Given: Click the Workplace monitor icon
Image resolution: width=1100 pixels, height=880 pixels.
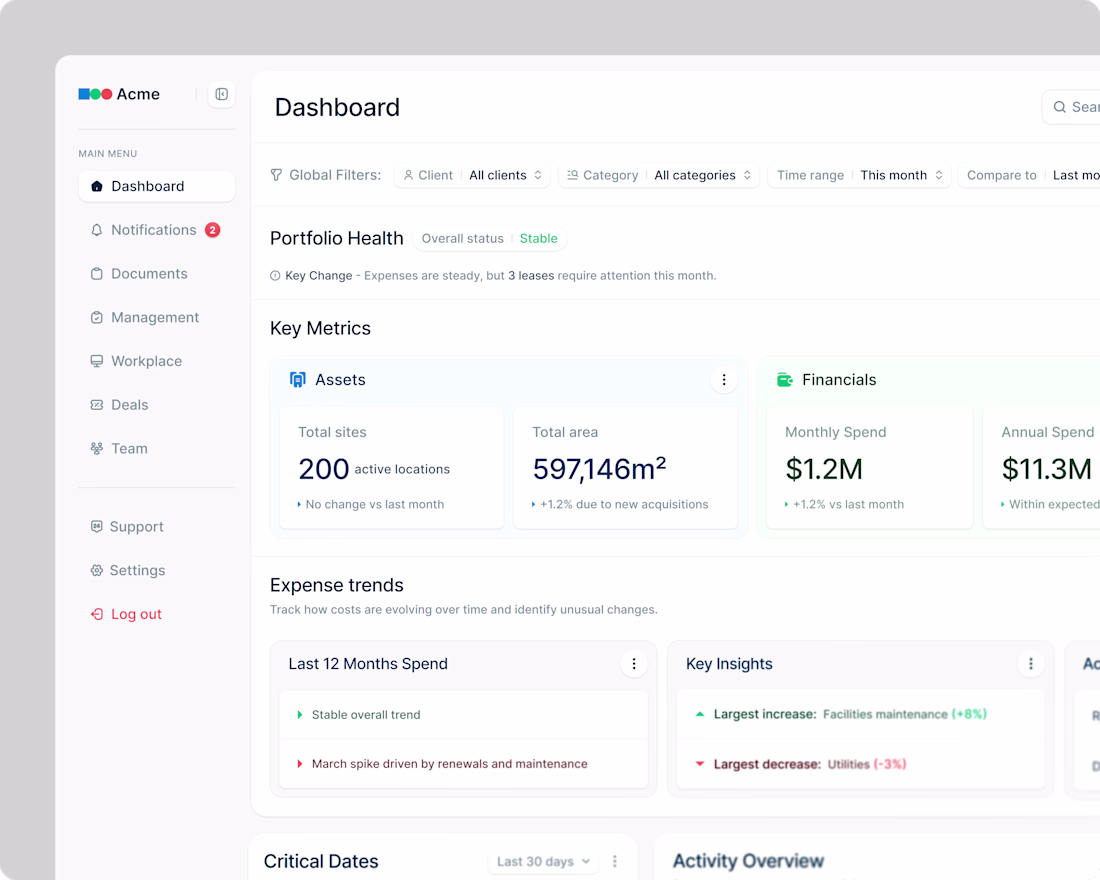Looking at the screenshot, I should tap(97, 361).
